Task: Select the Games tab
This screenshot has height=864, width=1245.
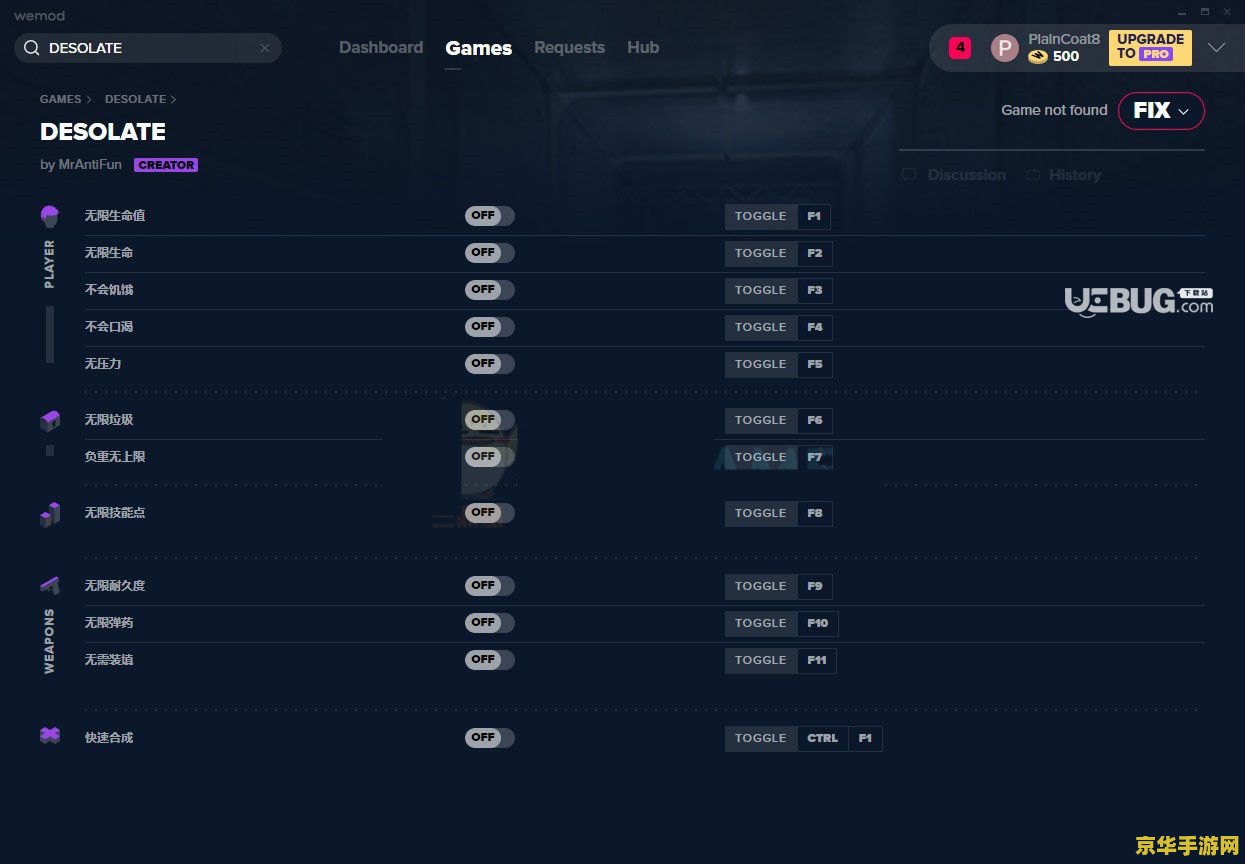Action: coord(479,48)
